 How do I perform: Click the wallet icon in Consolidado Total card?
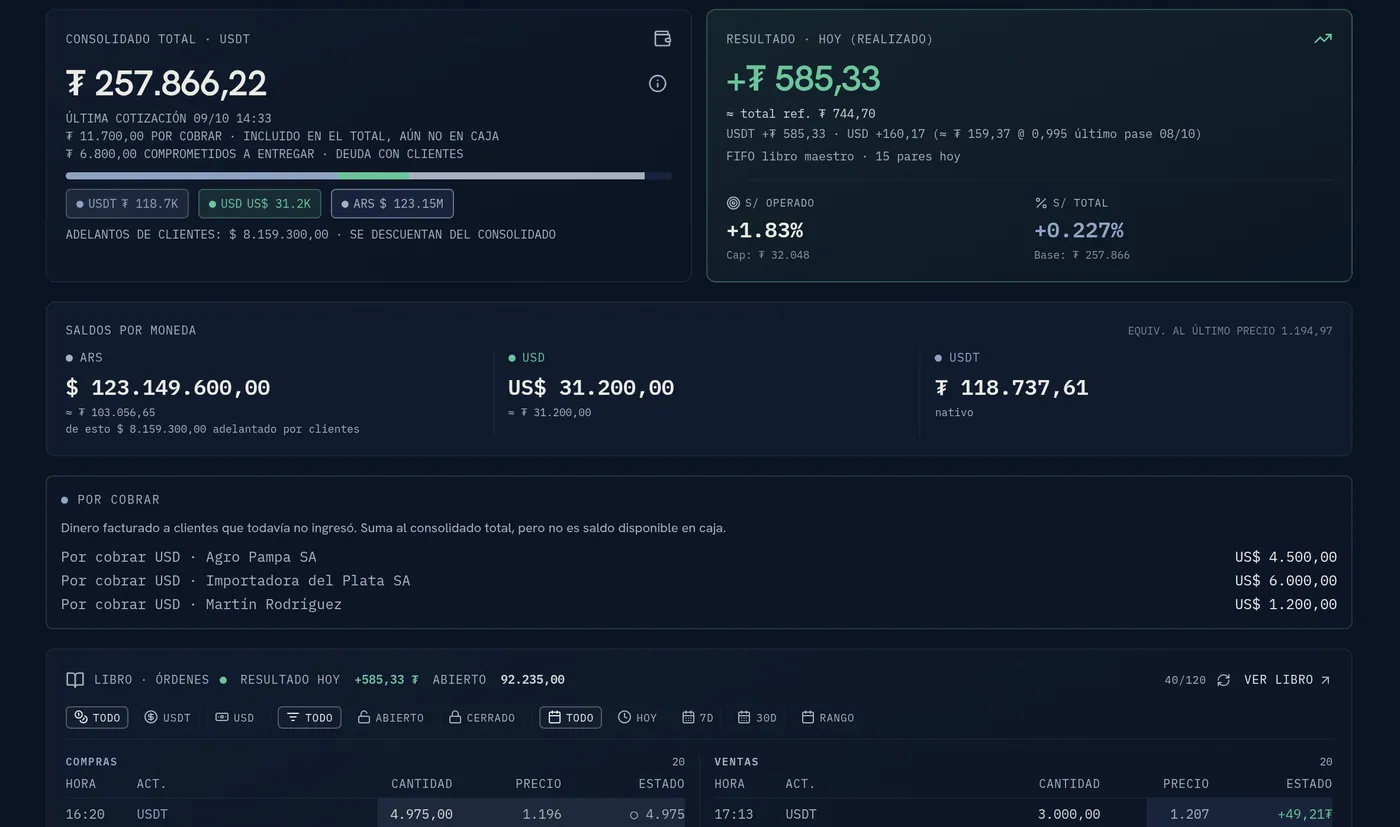(662, 39)
